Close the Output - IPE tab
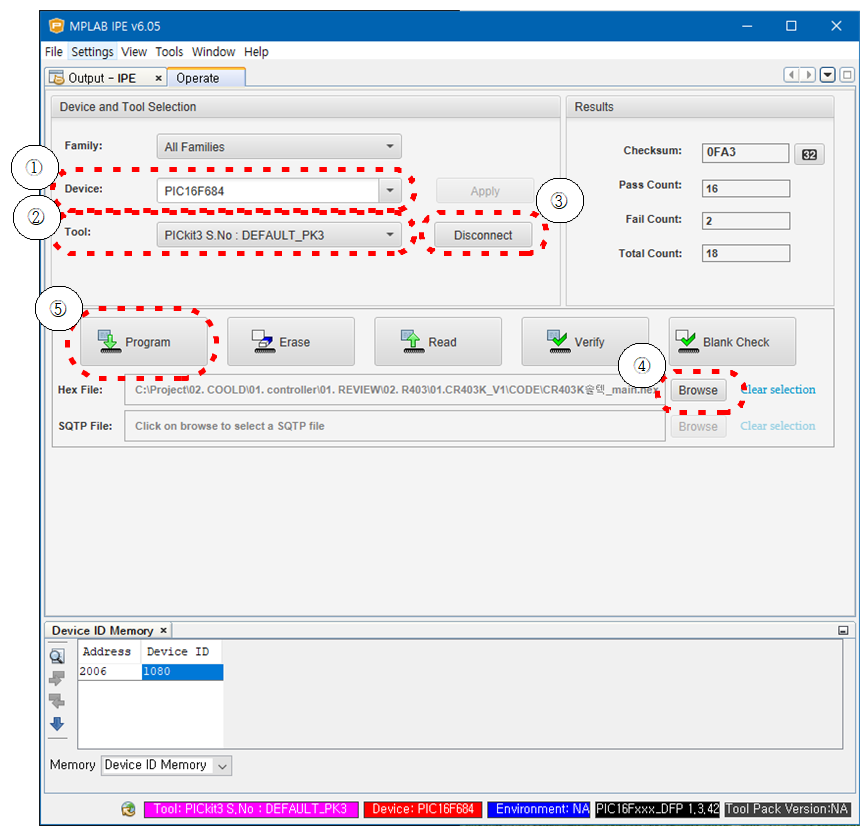 pyautogui.click(x=159, y=78)
